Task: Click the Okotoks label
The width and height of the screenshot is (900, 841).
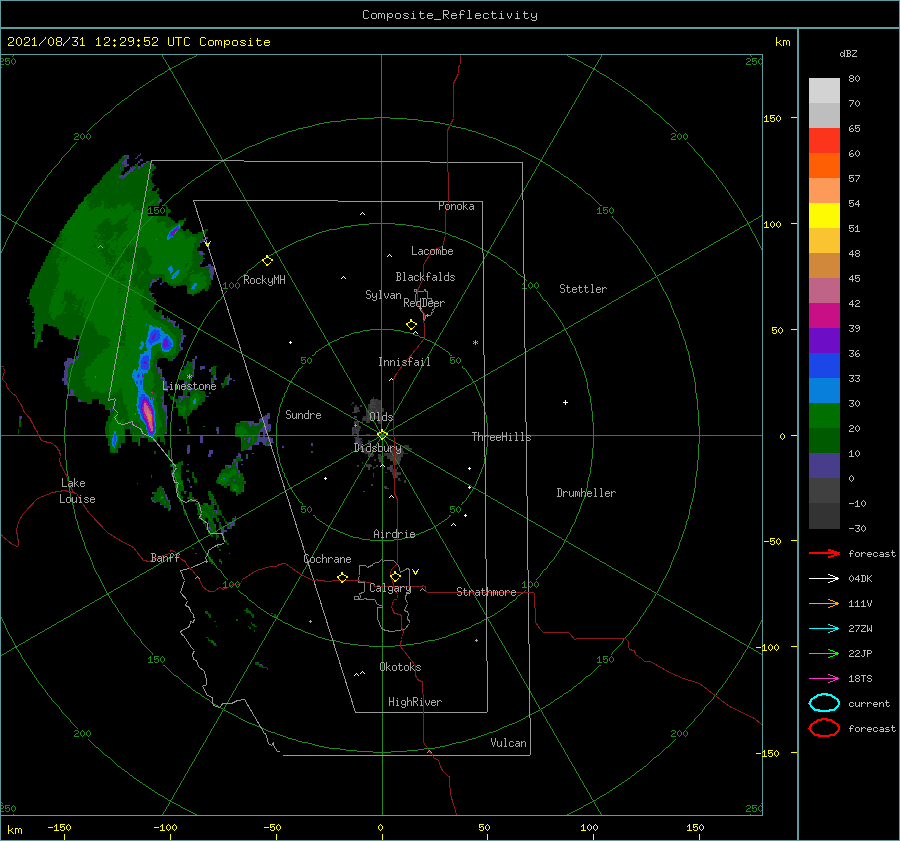Action: [x=400, y=667]
